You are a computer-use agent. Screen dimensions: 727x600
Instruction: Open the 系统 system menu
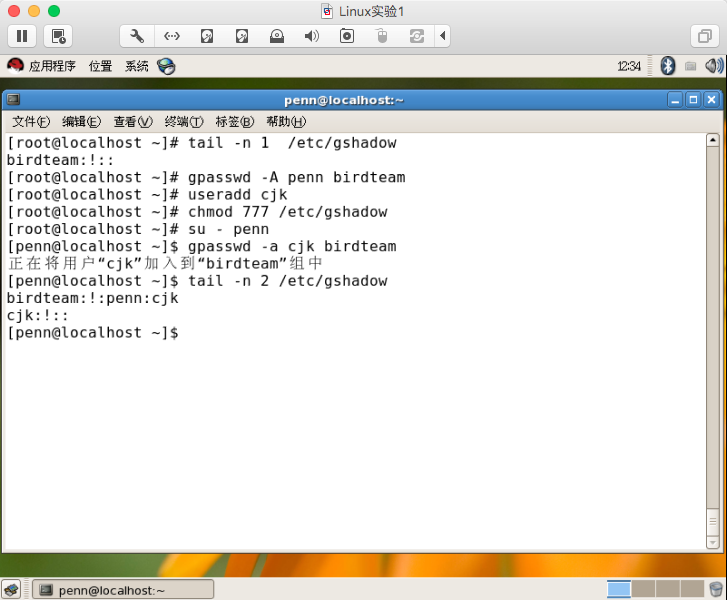point(137,66)
